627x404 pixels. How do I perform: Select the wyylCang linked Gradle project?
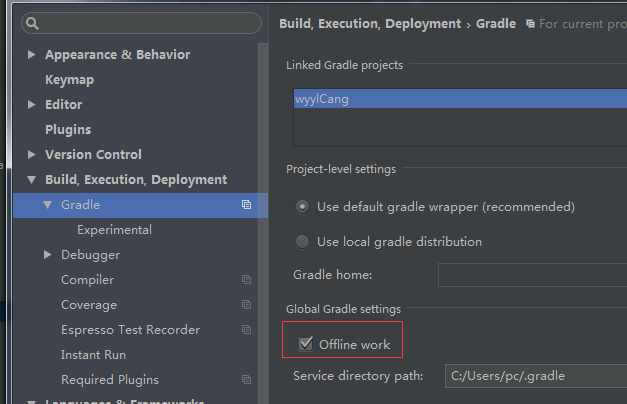coord(322,99)
